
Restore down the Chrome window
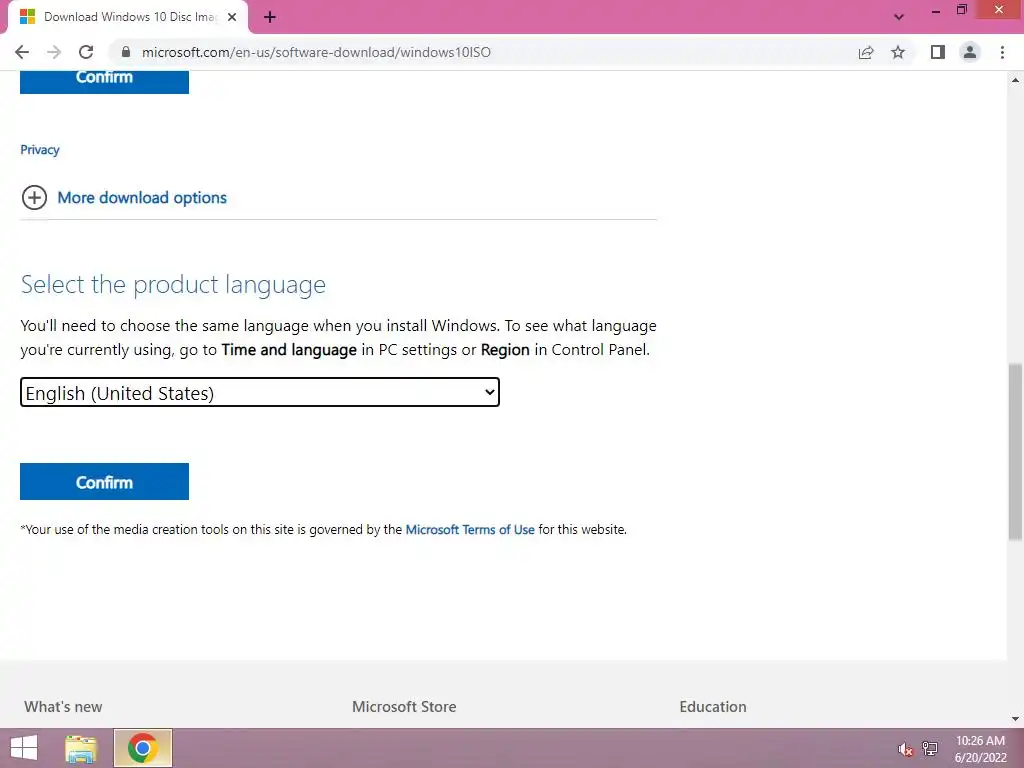pyautogui.click(x=961, y=10)
